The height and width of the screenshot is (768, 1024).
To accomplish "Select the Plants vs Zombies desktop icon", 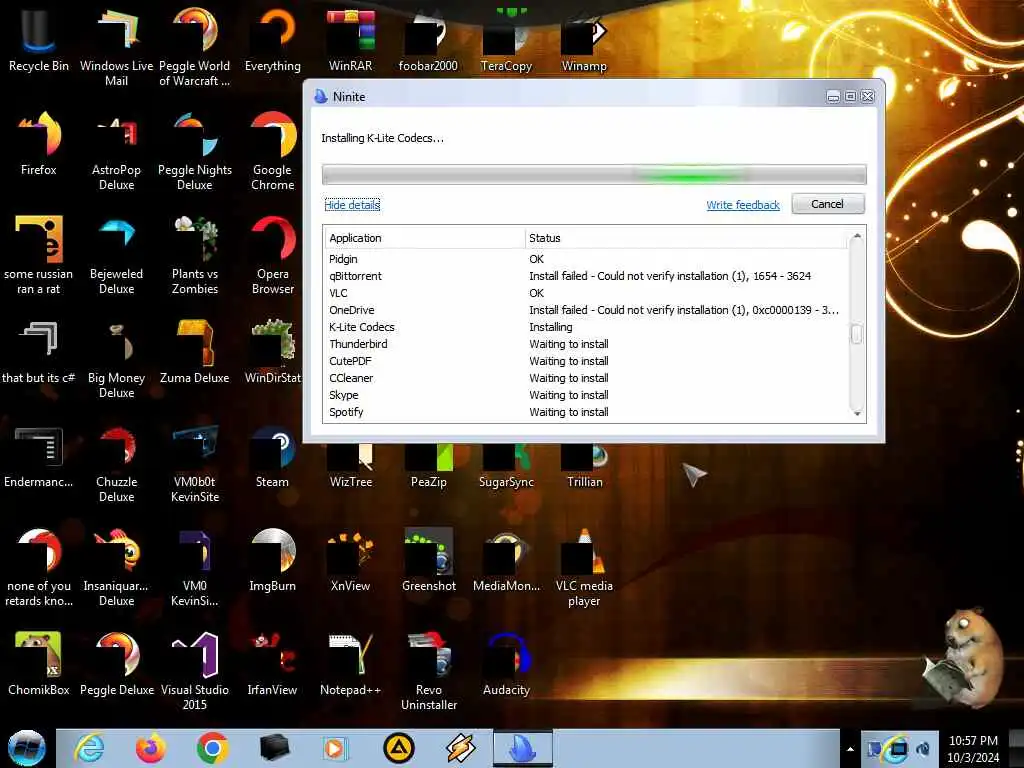I will 195,255.
